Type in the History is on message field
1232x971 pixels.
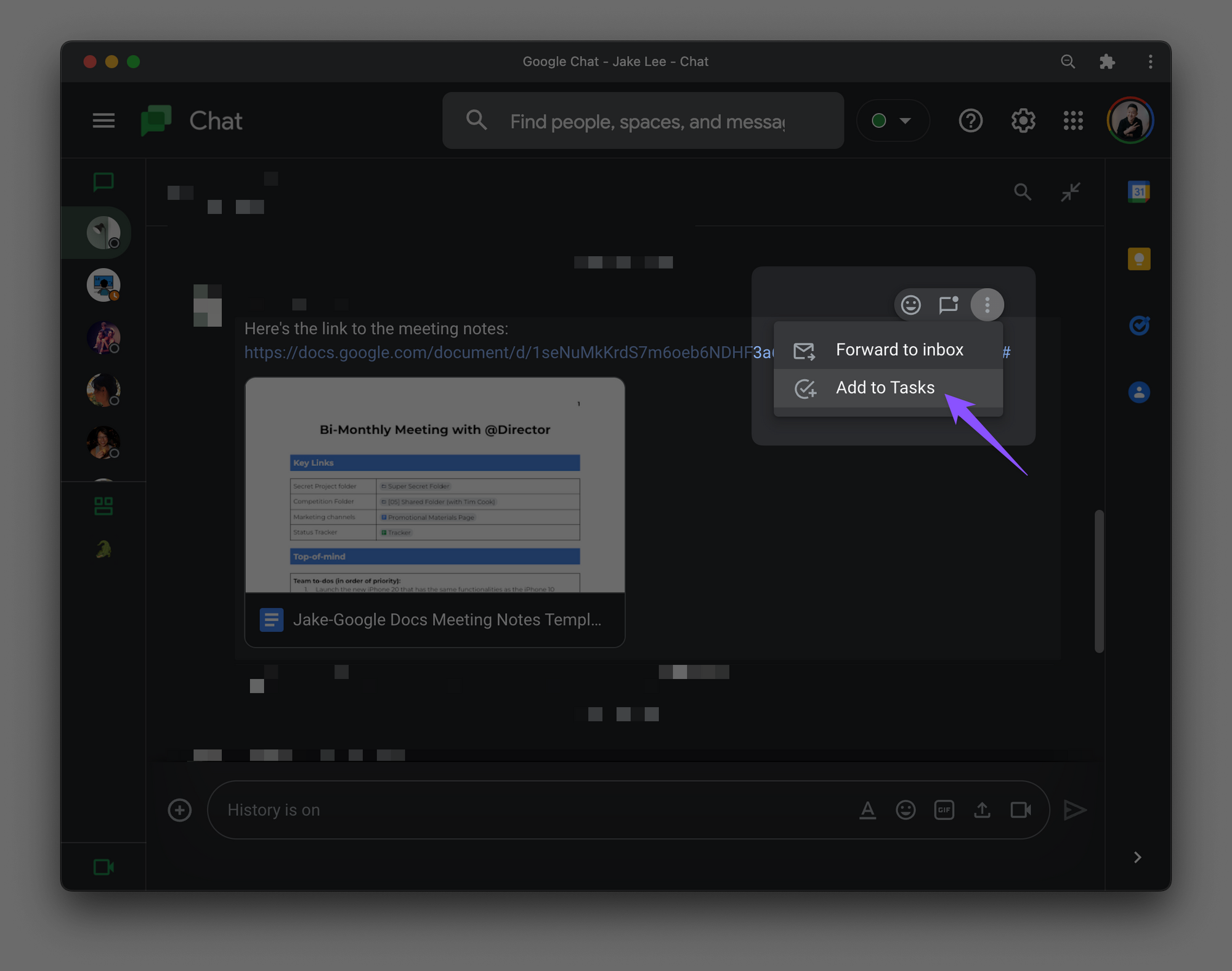point(530,810)
